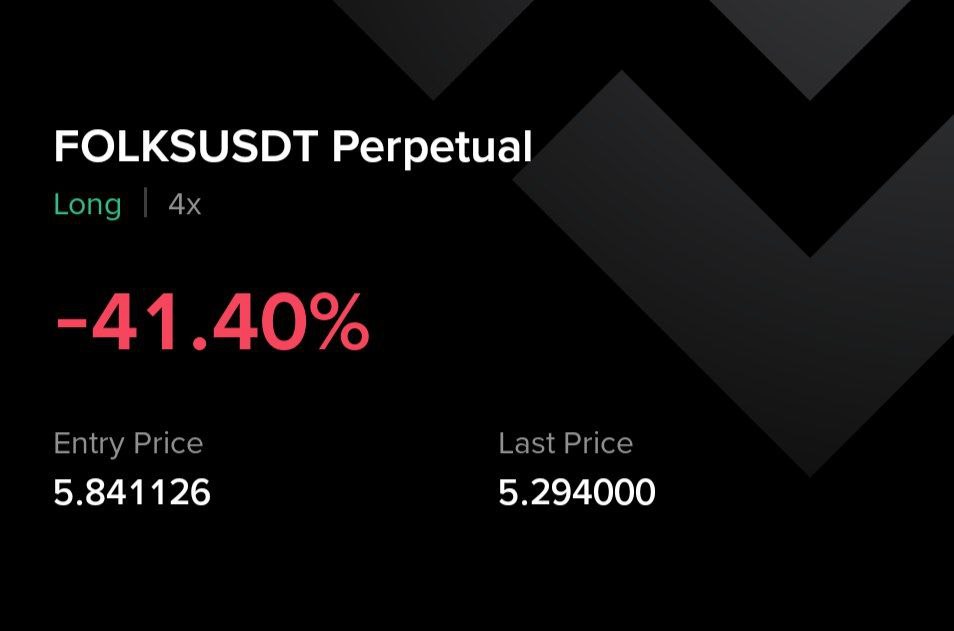
Task: Select the green Long position label
Action: 87,205
